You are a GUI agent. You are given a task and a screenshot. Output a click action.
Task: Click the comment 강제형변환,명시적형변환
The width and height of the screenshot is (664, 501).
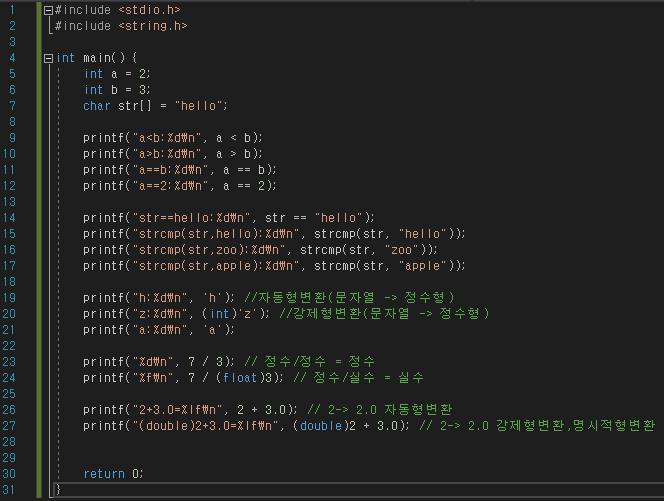tap(575, 426)
